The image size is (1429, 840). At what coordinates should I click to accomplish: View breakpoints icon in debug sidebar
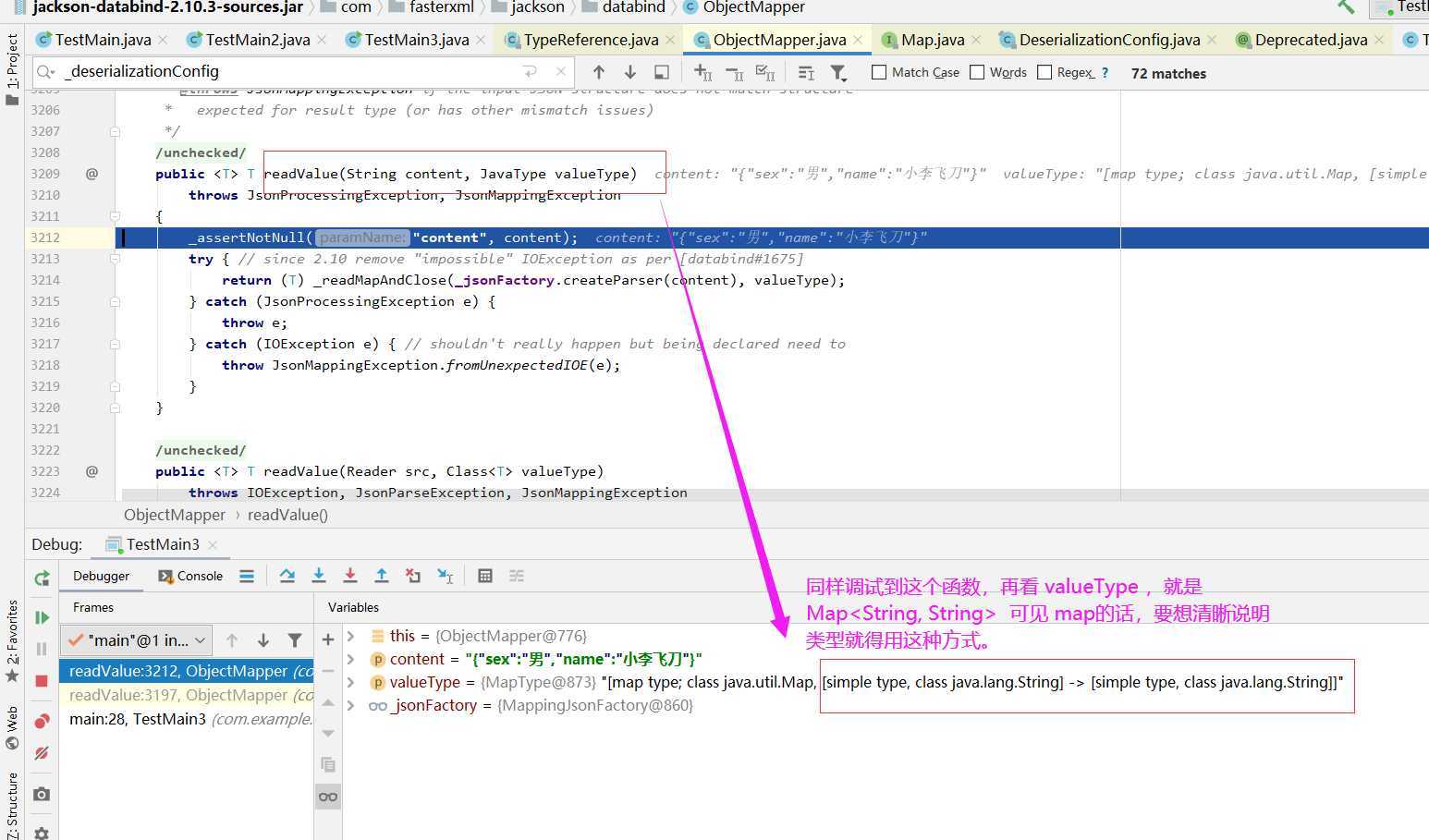pos(42,722)
